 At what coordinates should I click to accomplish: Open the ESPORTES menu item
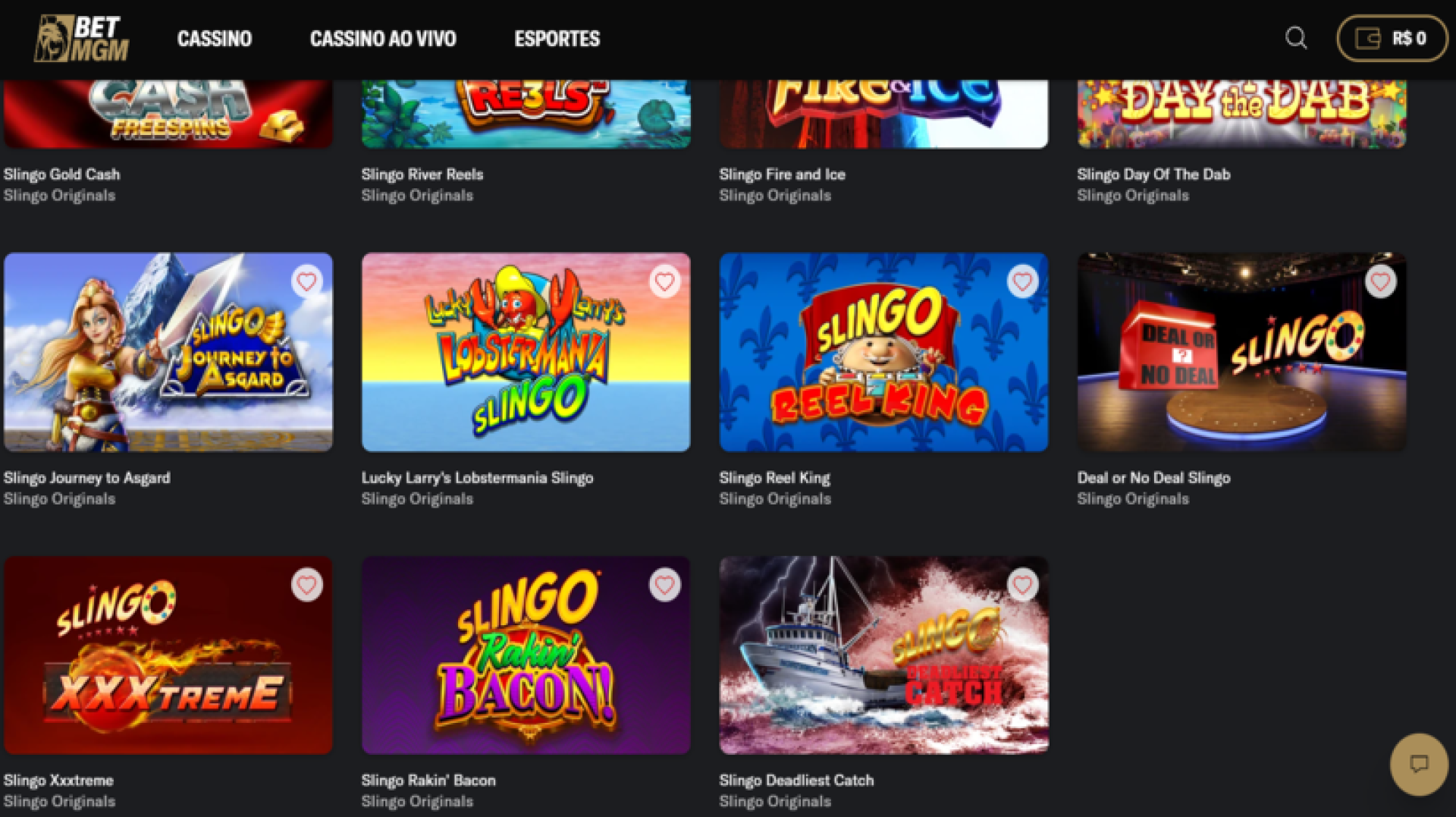[557, 39]
